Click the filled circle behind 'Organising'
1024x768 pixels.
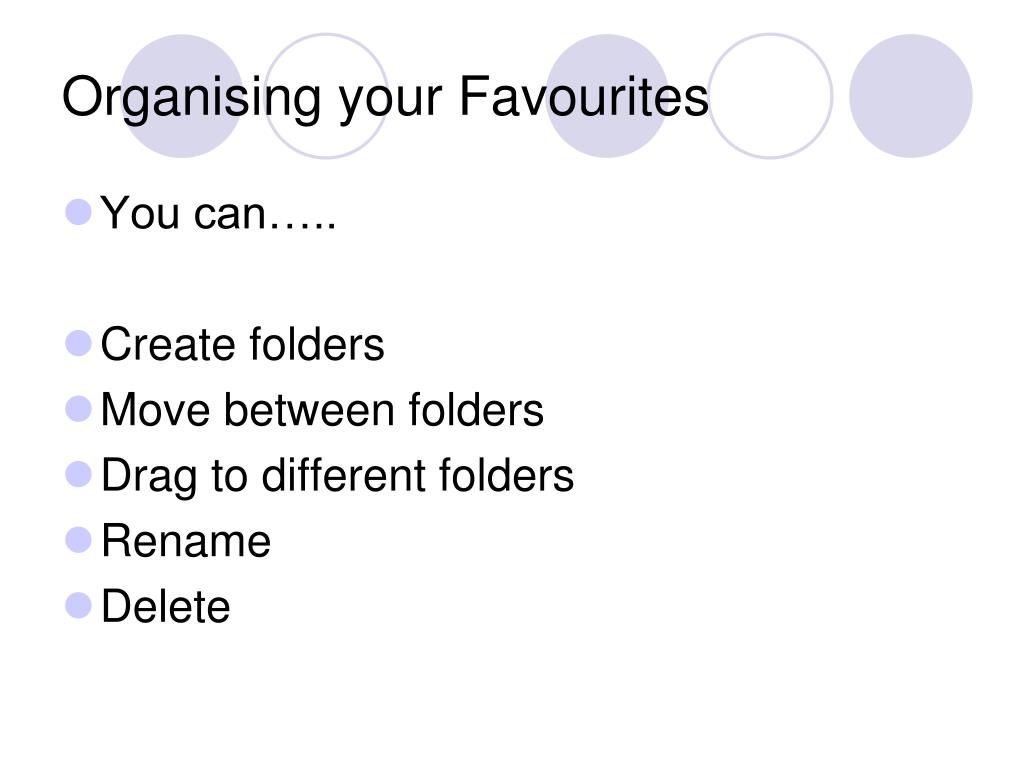[182, 96]
